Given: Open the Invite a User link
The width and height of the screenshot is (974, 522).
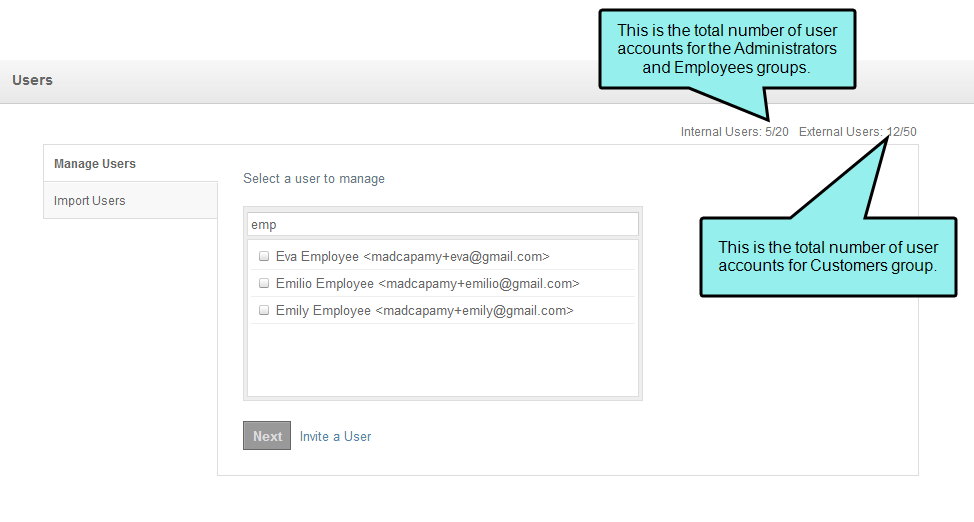Looking at the screenshot, I should 335,436.
